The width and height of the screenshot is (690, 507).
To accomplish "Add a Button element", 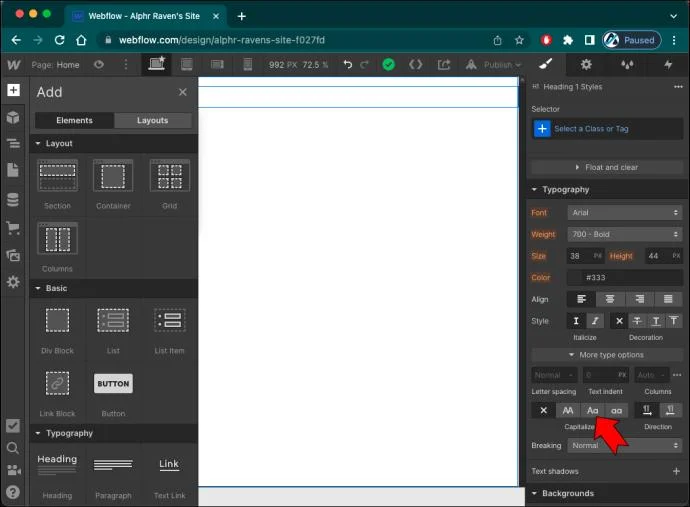I will pos(113,393).
